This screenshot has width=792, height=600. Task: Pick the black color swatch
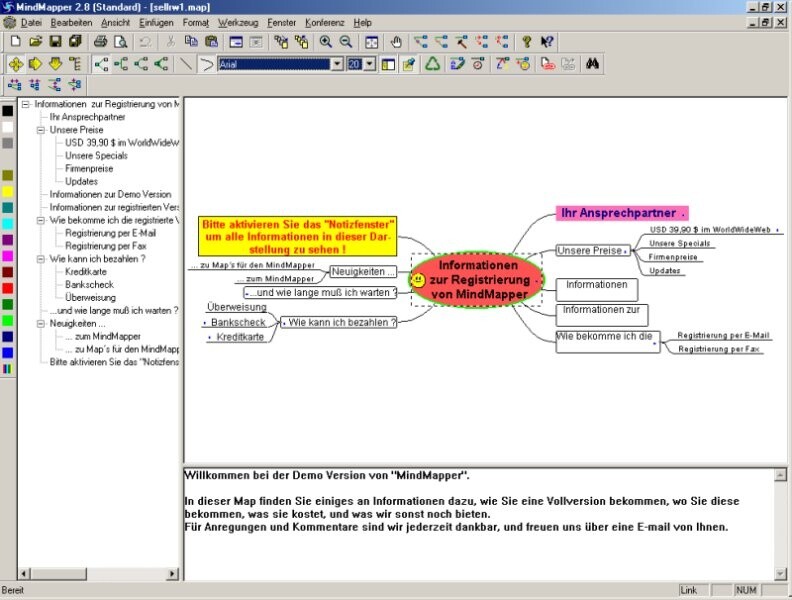click(x=8, y=111)
